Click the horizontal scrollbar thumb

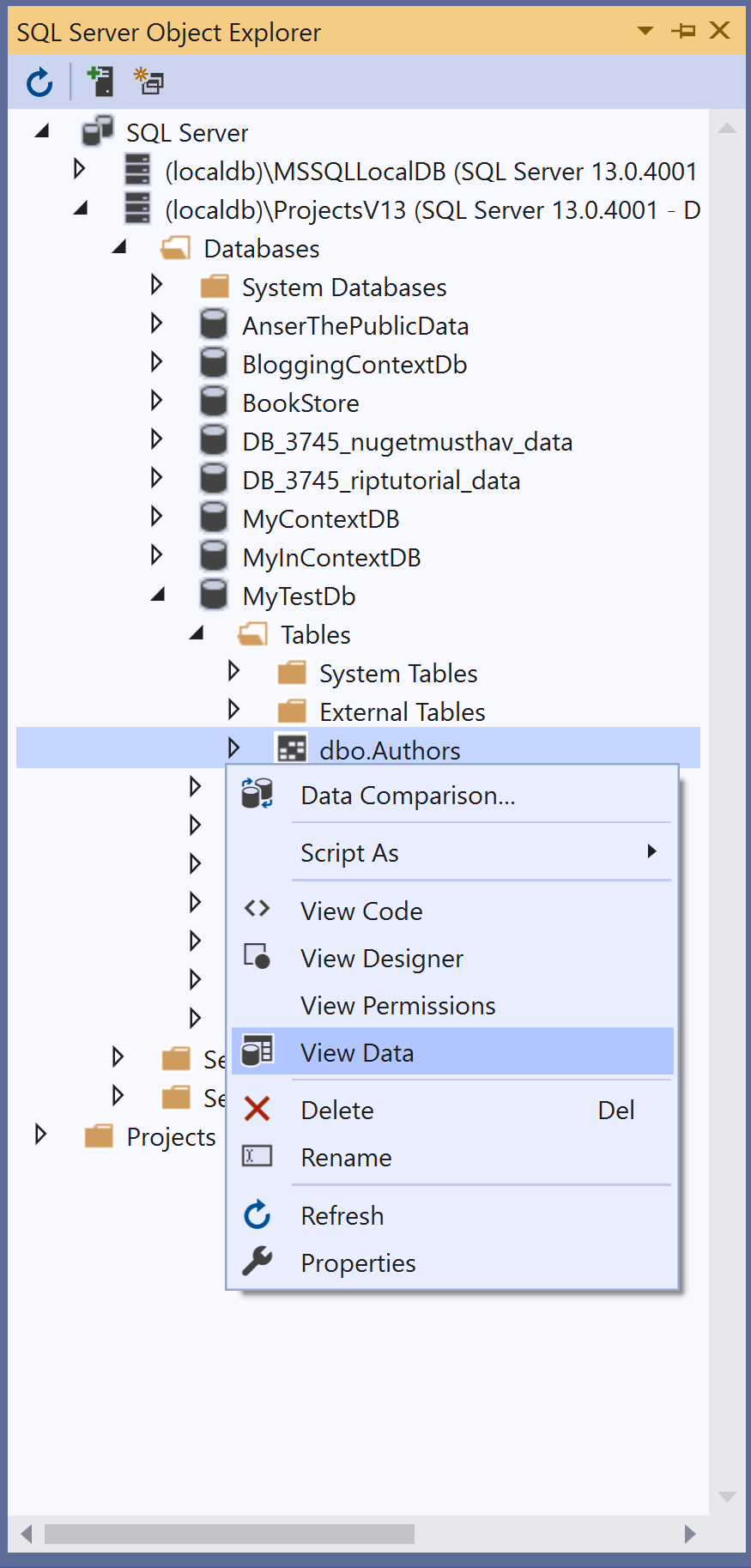point(229,1534)
